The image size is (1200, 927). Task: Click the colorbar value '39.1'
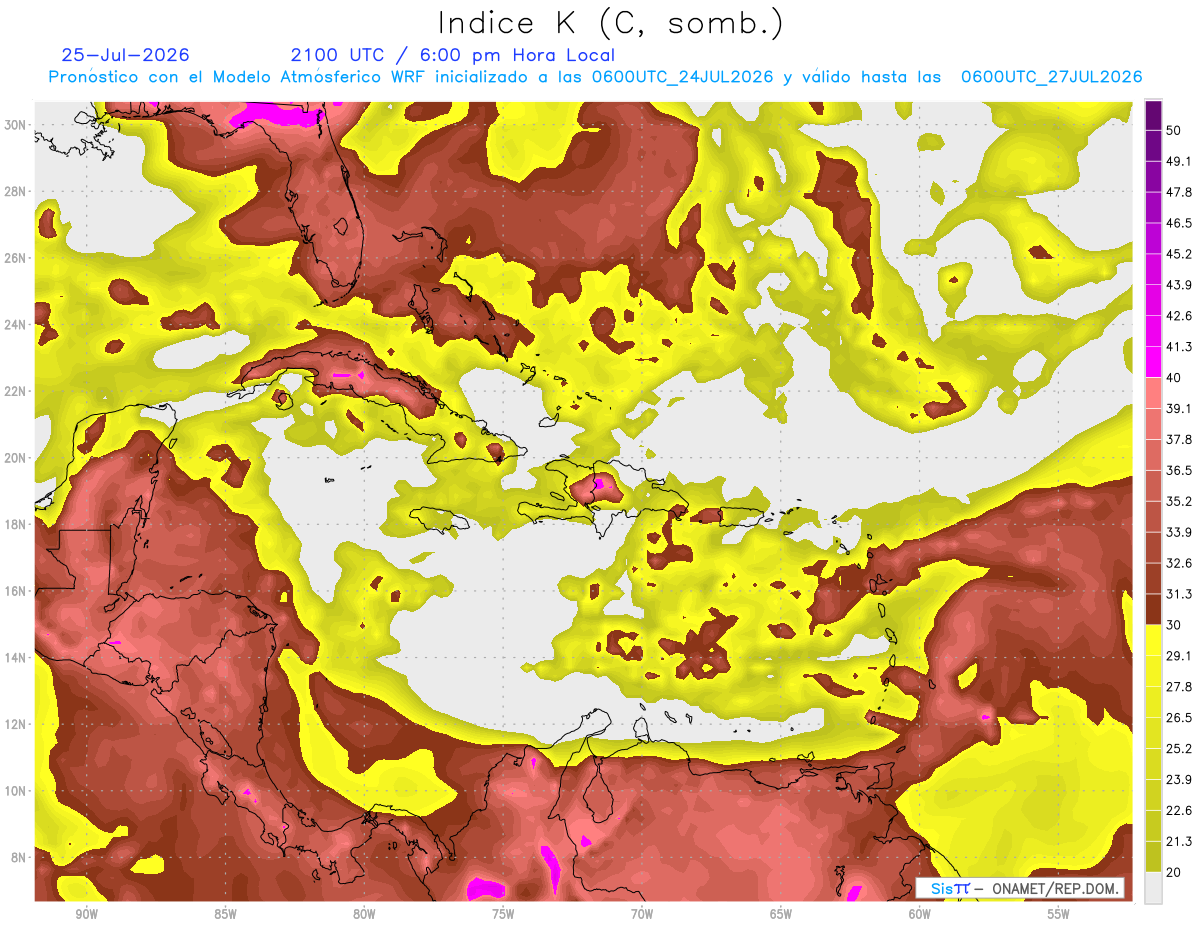(x=1178, y=408)
